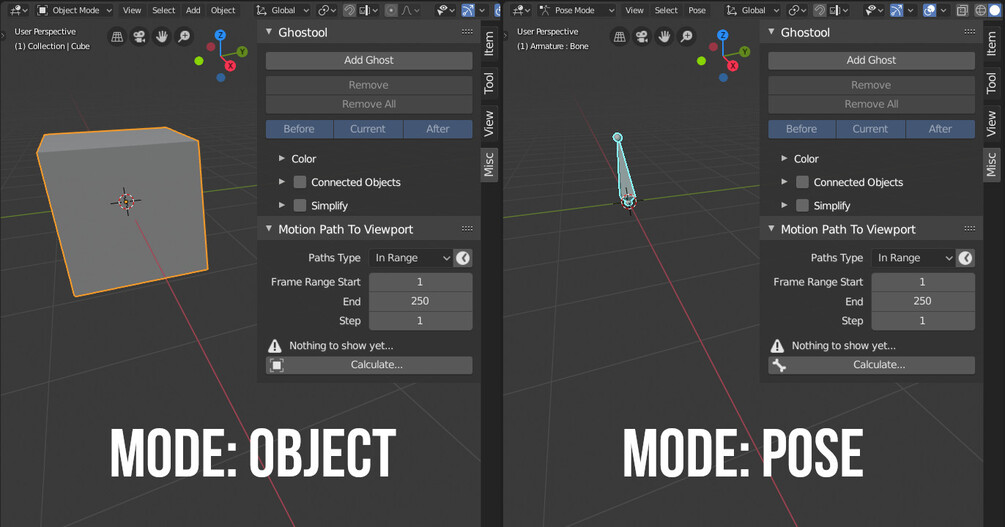Image resolution: width=1005 pixels, height=527 pixels.
Task: Open editor type menu in Object Mode viewport
Action: tap(18, 10)
